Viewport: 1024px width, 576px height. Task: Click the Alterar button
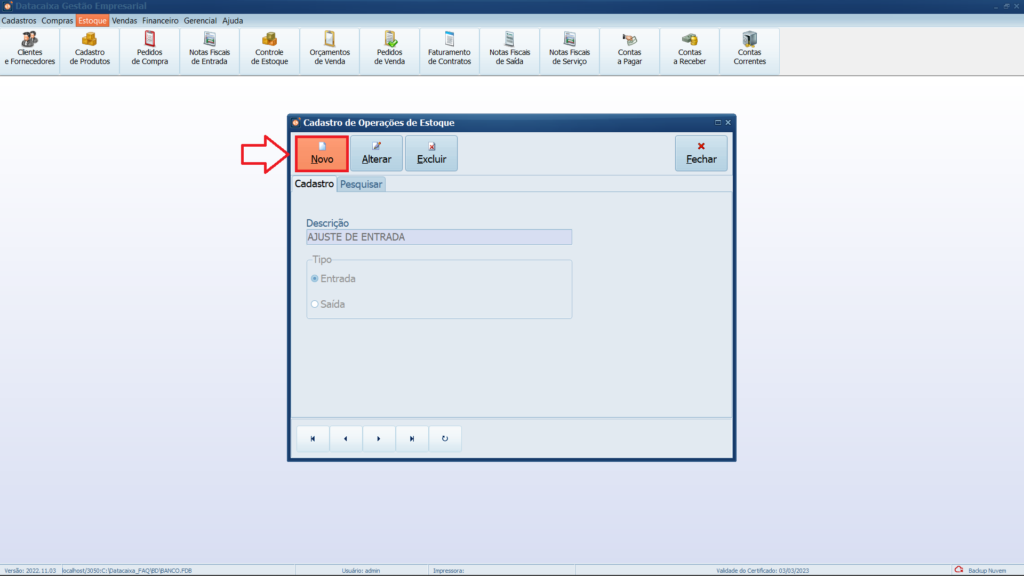pos(376,153)
